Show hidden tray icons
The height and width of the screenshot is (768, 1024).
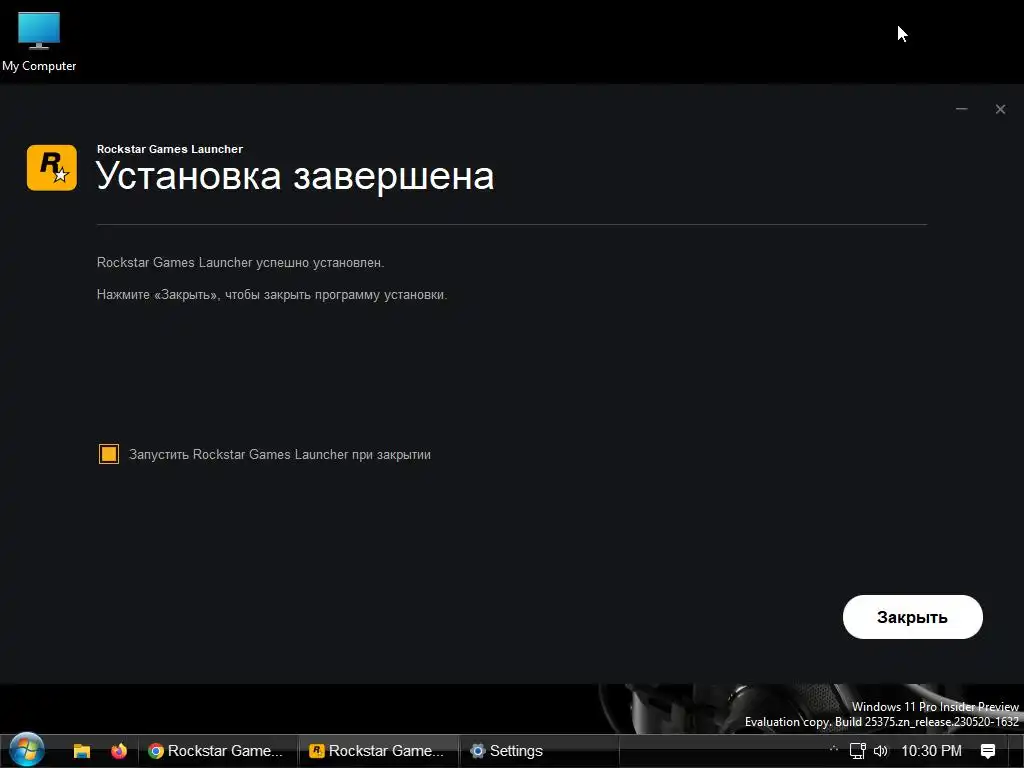click(833, 750)
